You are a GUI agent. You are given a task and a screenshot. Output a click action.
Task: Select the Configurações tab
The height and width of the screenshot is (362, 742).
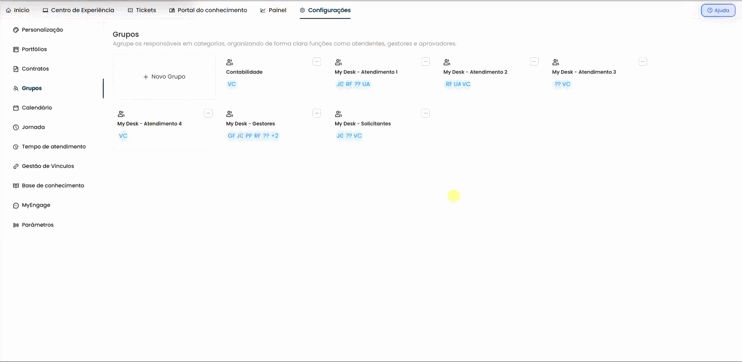click(x=325, y=10)
